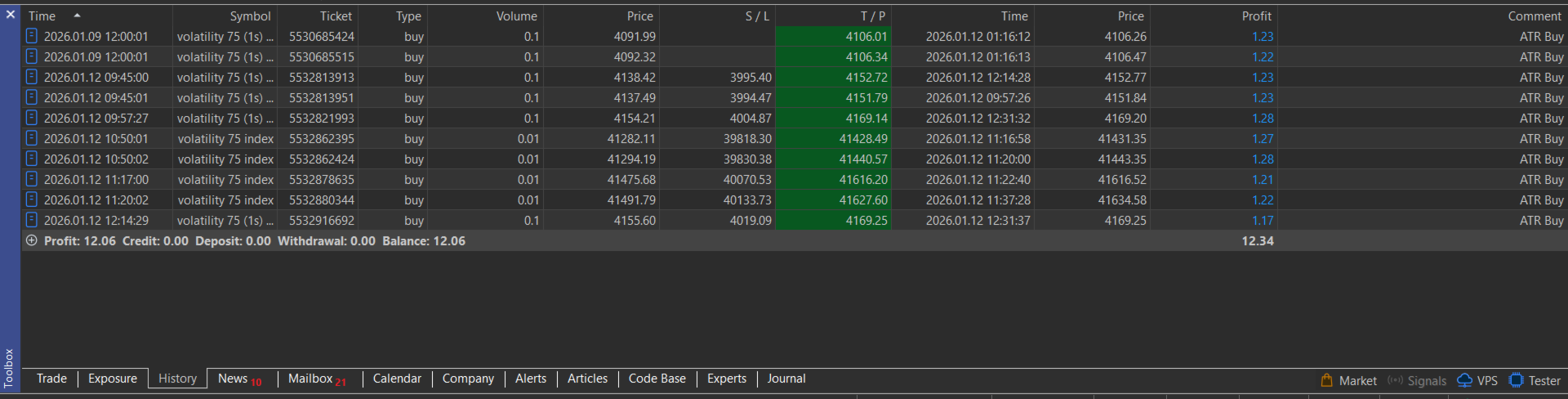Open the Signals broadcast icon
1568x399 pixels.
point(1395,380)
